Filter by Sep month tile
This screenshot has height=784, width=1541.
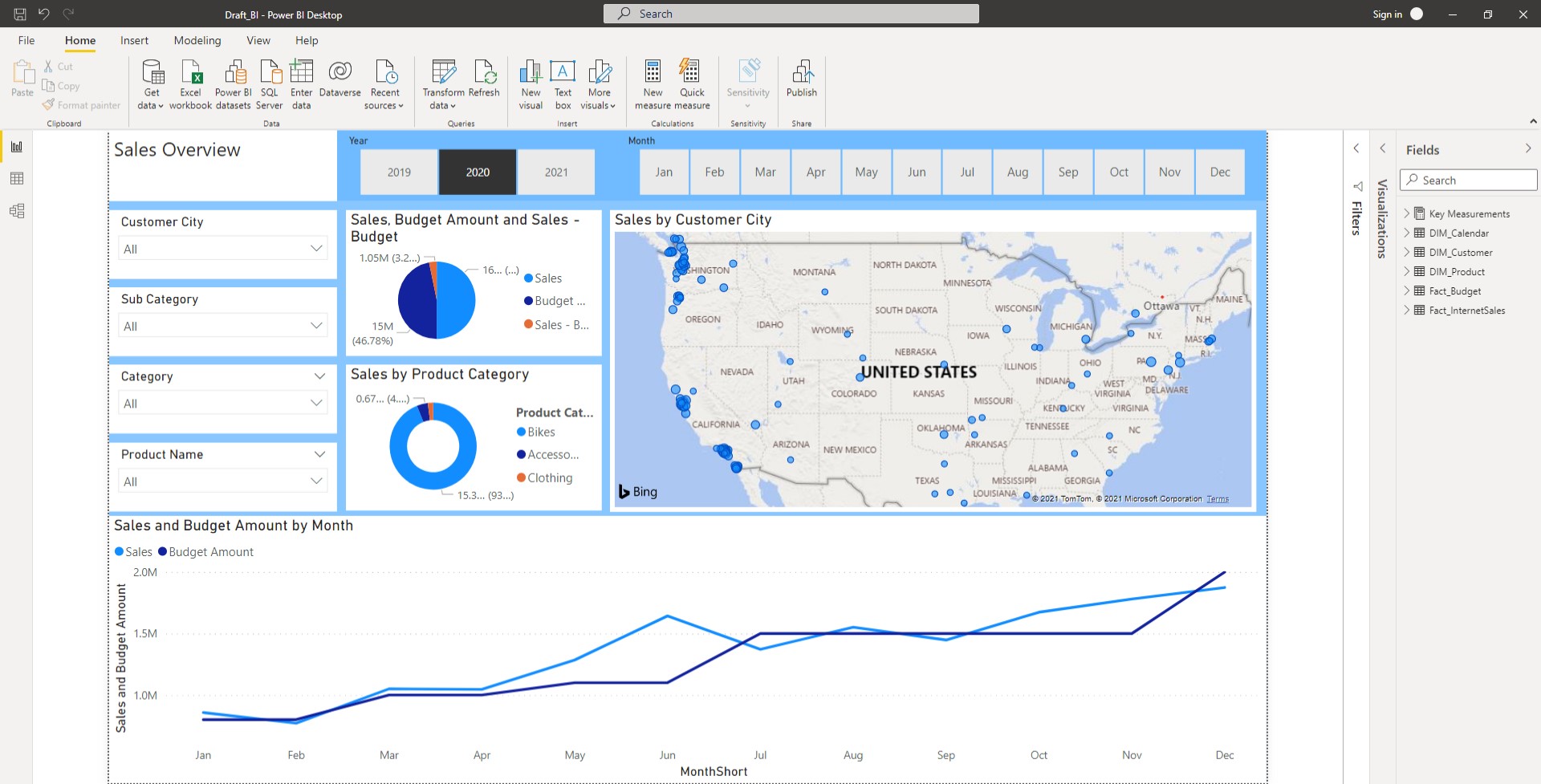click(x=1068, y=172)
